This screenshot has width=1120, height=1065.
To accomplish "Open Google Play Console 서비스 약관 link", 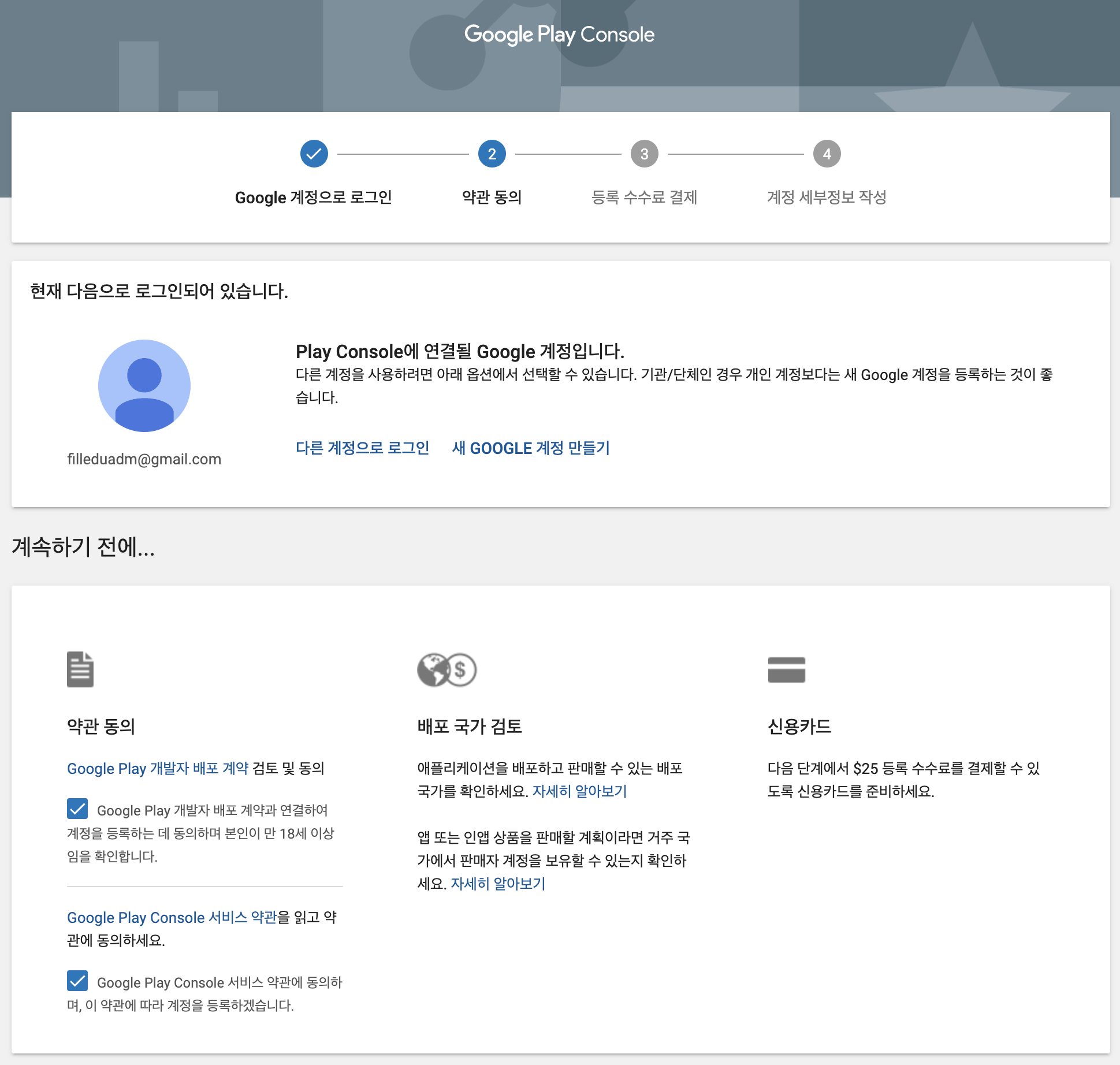I will coord(172,917).
